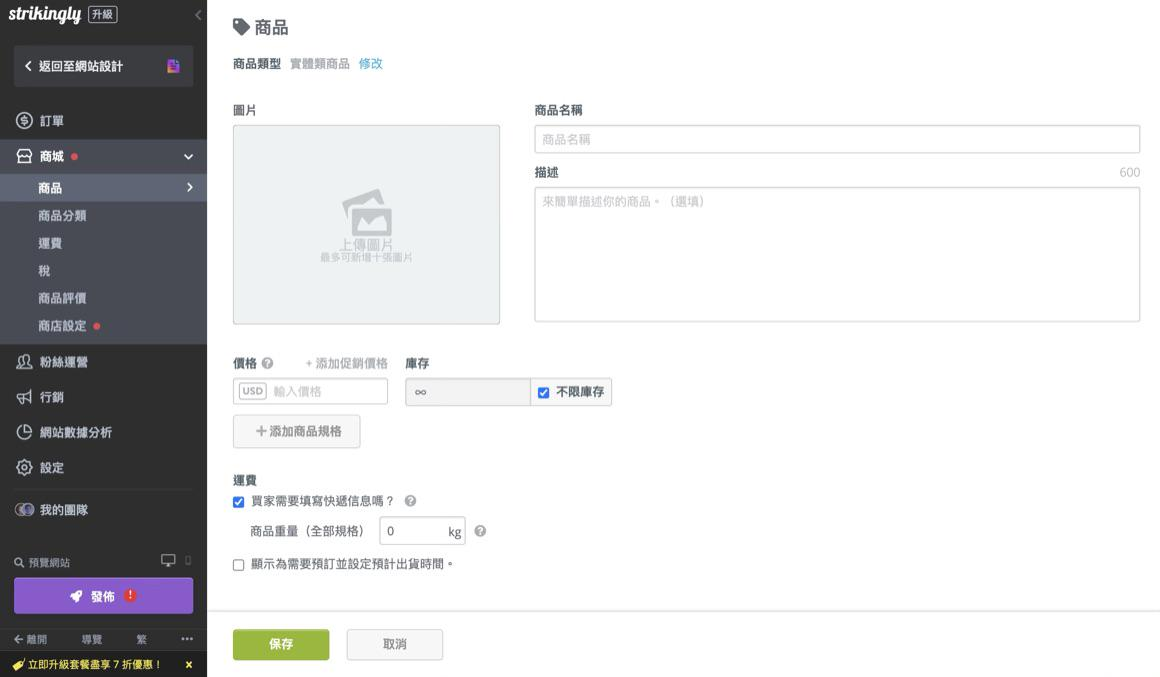The width and height of the screenshot is (1160, 677).
Task: Open 網站數據分析 analytics chart icon
Action: [24, 432]
